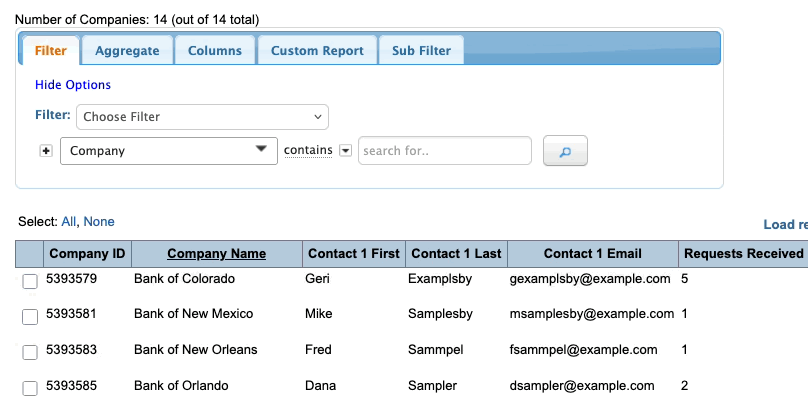Image resolution: width=808 pixels, height=408 pixels.
Task: Go to the Custom Report tab
Action: click(317, 51)
